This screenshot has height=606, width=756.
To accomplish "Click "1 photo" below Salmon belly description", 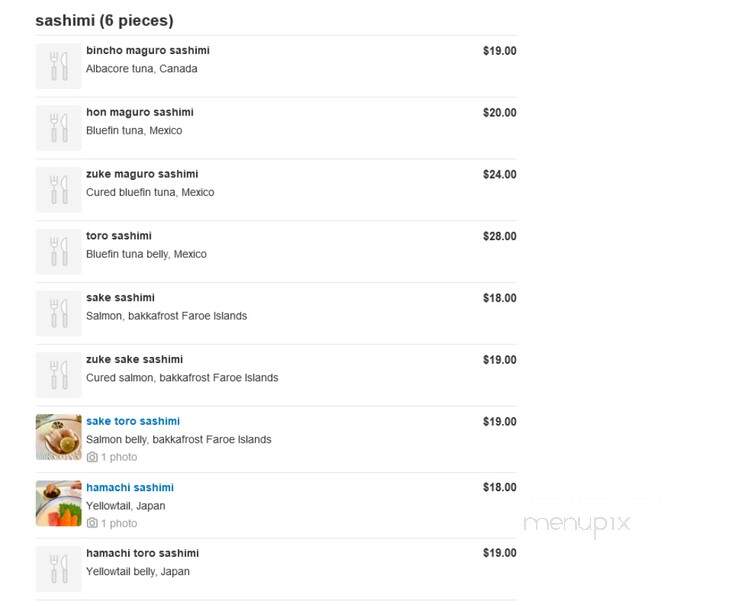I will (119, 457).
